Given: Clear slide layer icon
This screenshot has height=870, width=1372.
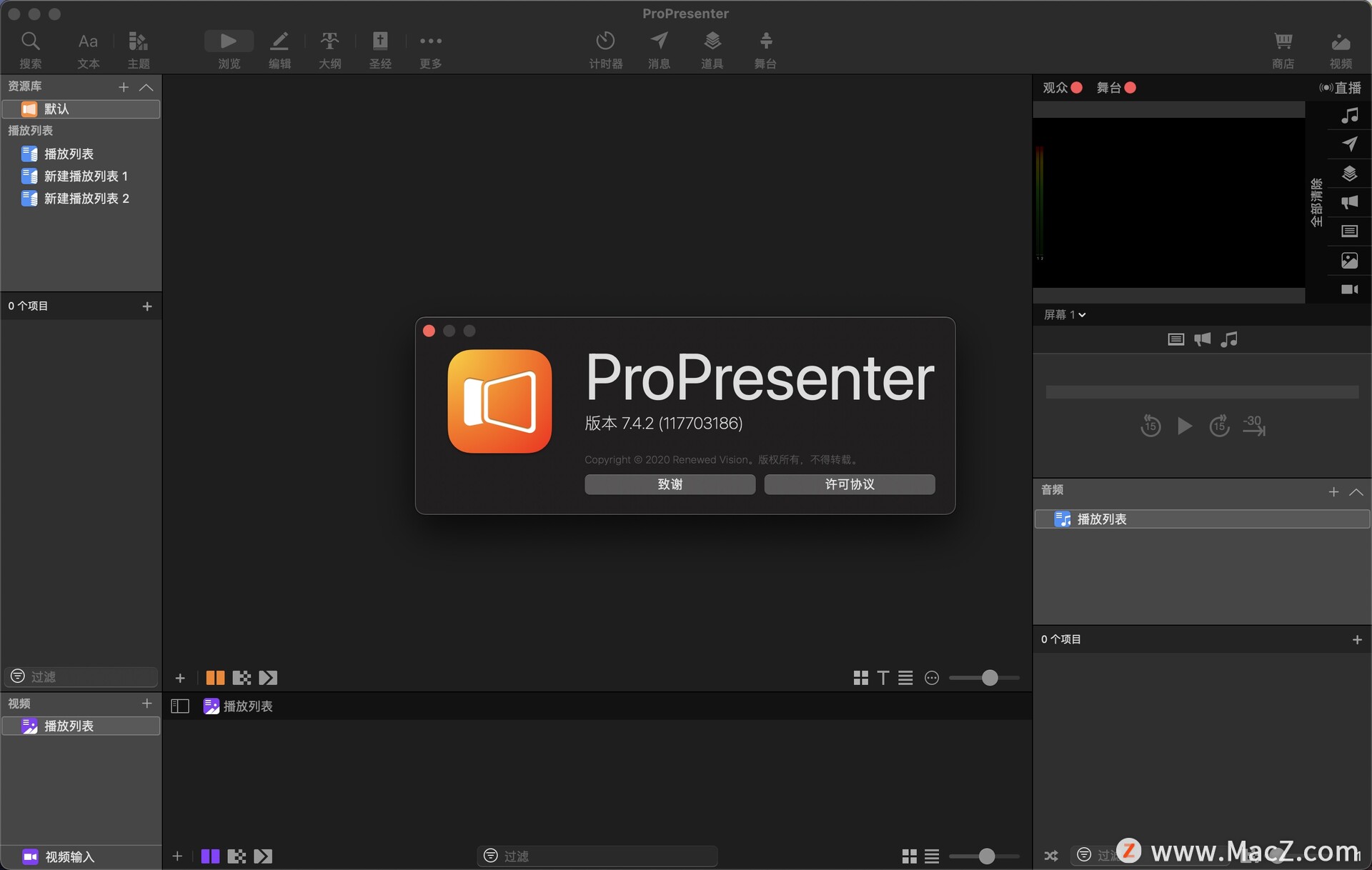Looking at the screenshot, I should (x=1349, y=231).
